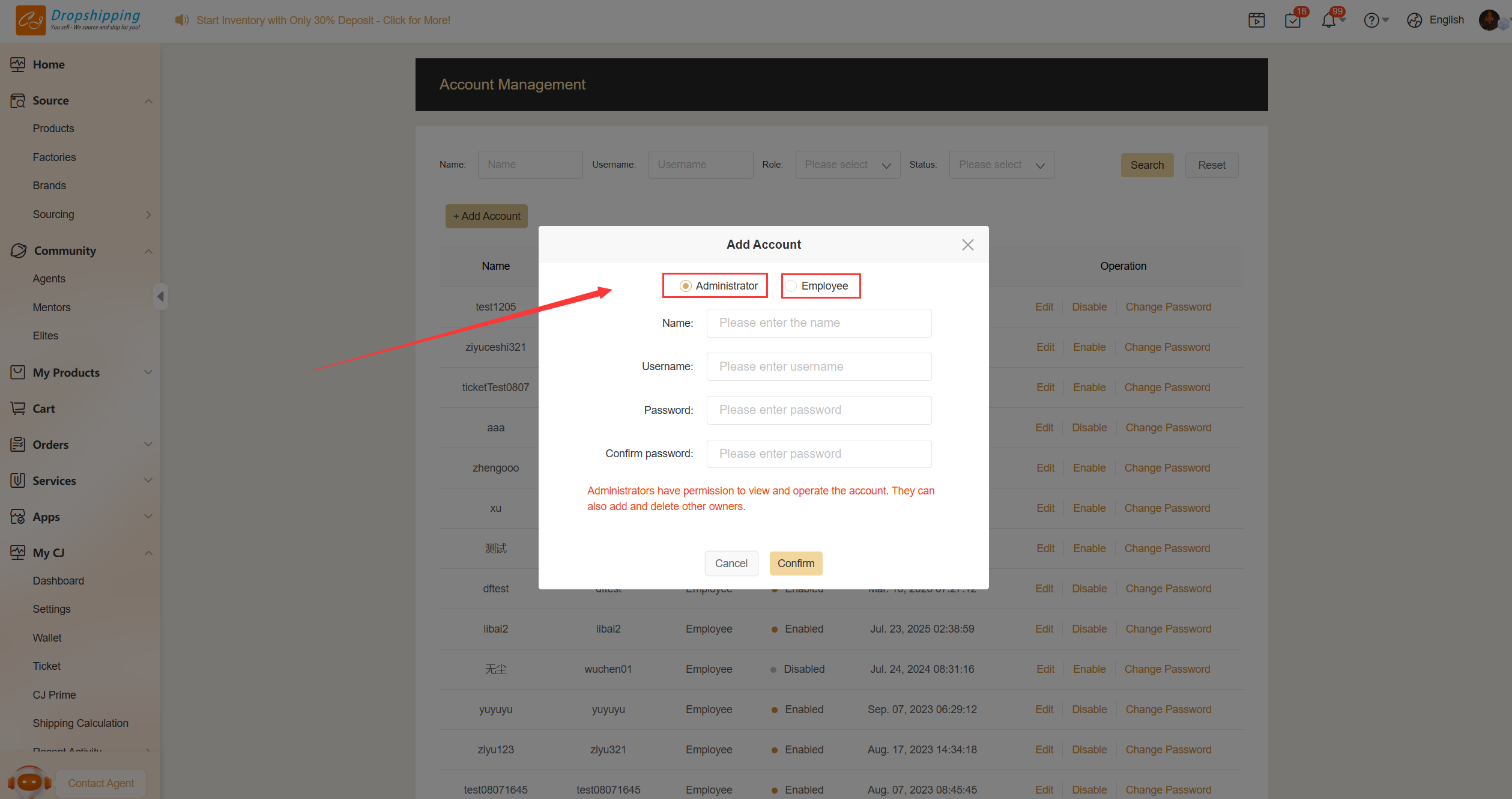This screenshot has height=799, width=1512.
Task: Select the Employee radio option
Action: click(791, 286)
